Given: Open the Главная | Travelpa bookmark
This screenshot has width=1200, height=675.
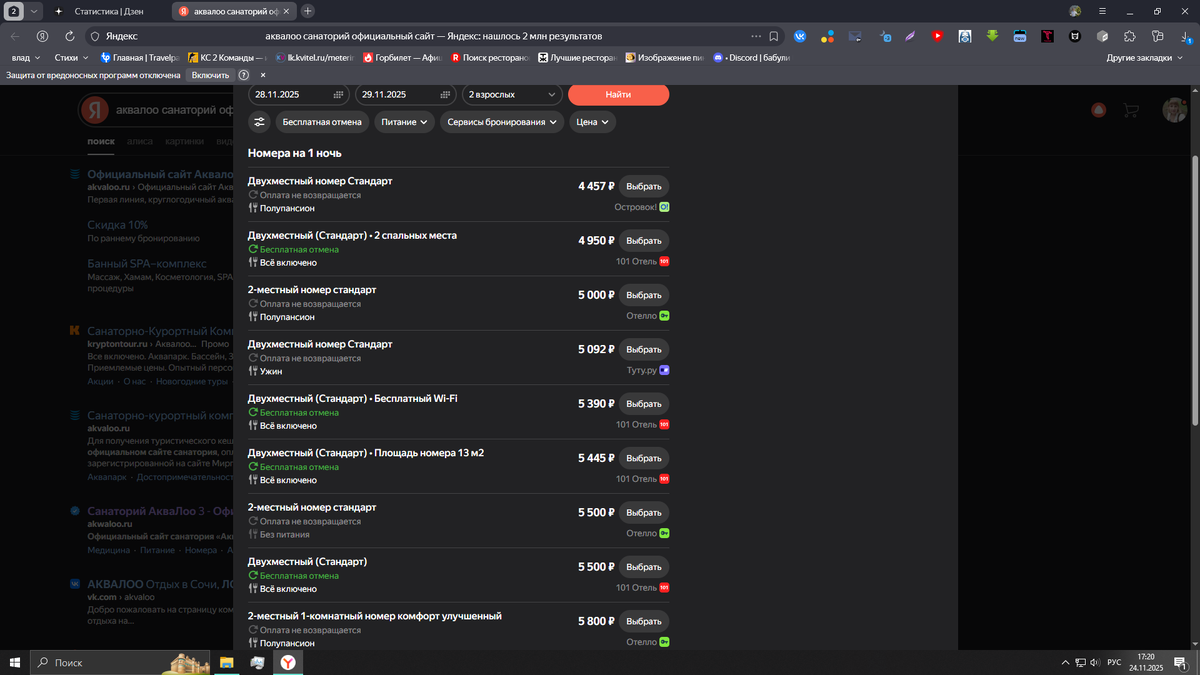Looking at the screenshot, I should click(x=138, y=58).
